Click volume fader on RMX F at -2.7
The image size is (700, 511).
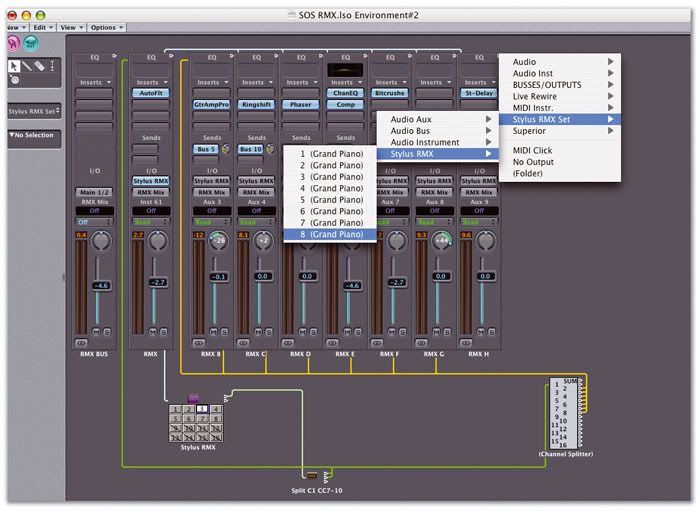click(x=396, y=283)
